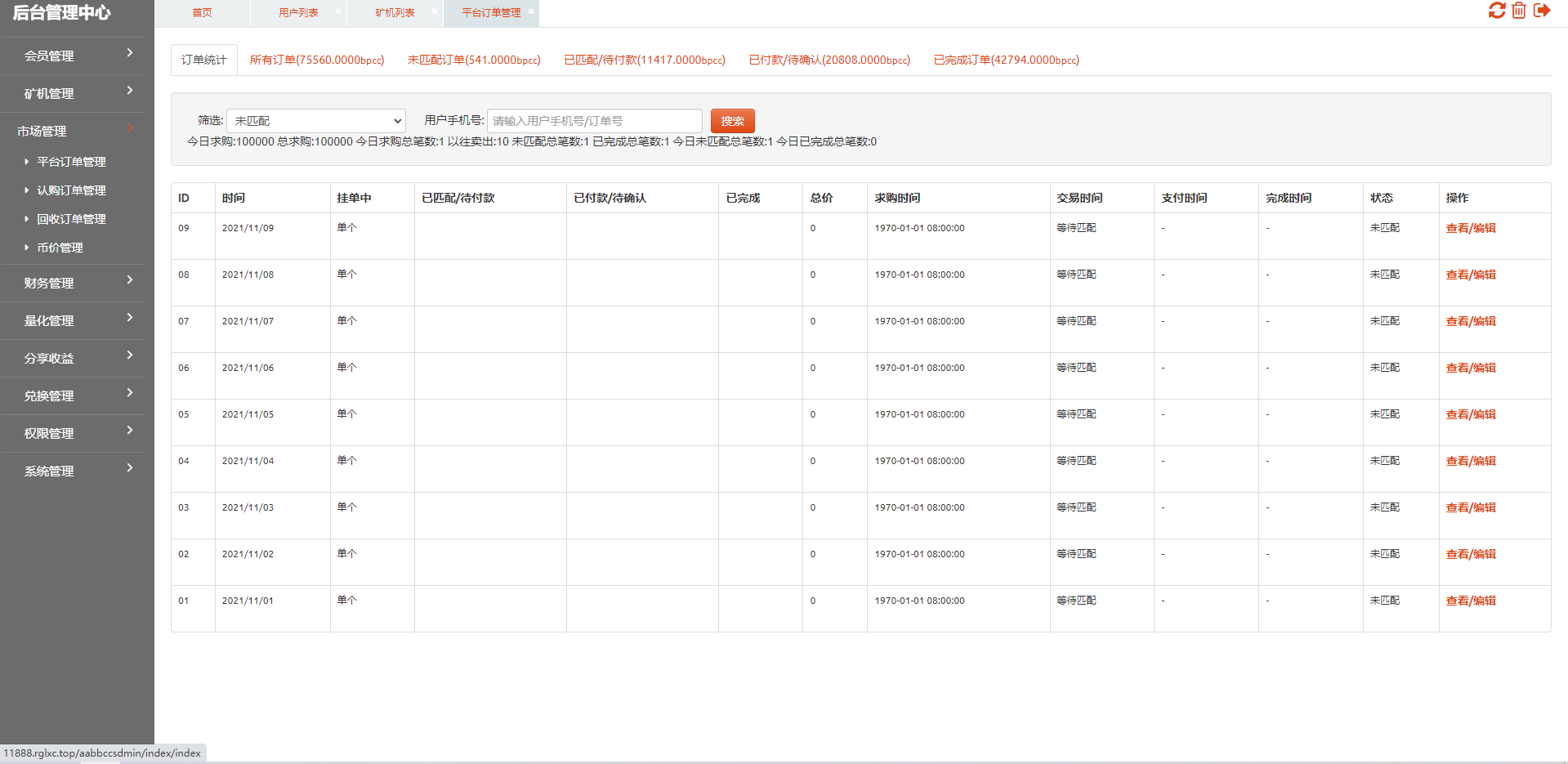
Task: Open the 筛选 dropdown showing 未匹配
Action: (316, 121)
